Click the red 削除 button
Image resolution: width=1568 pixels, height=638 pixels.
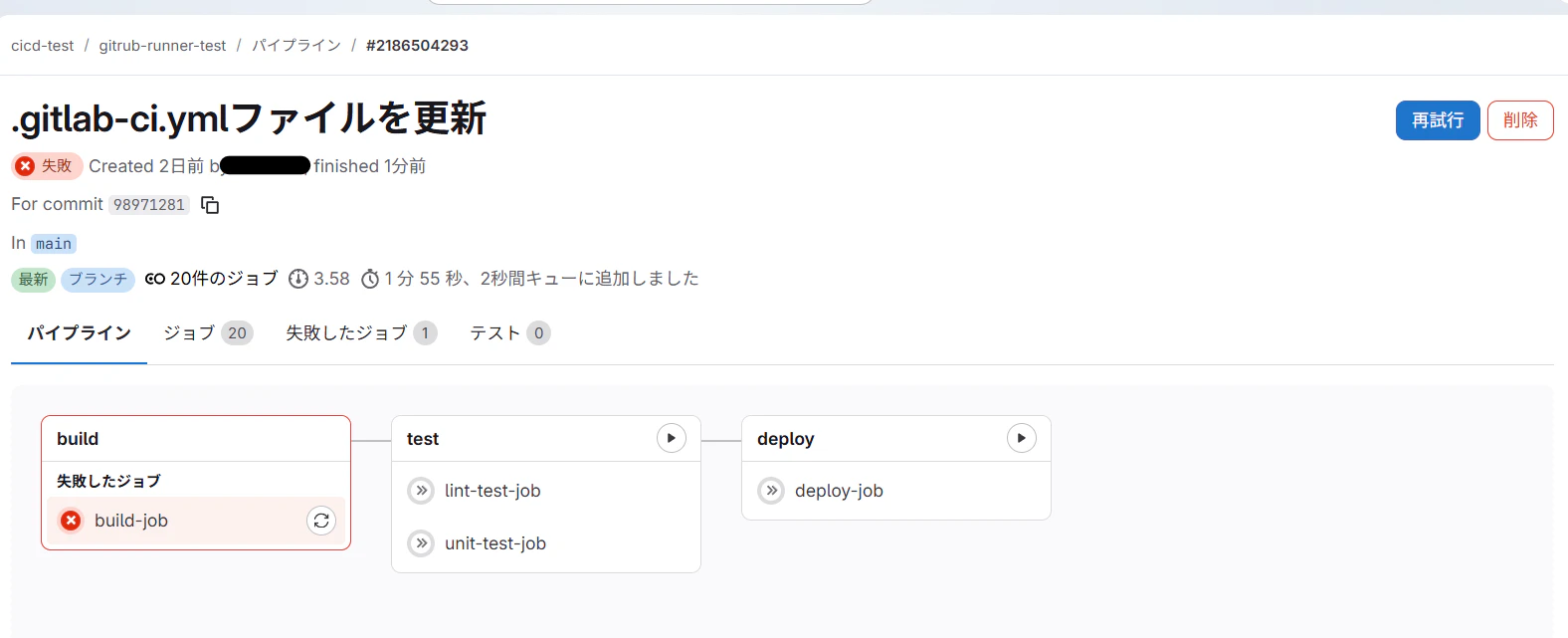point(1520,120)
